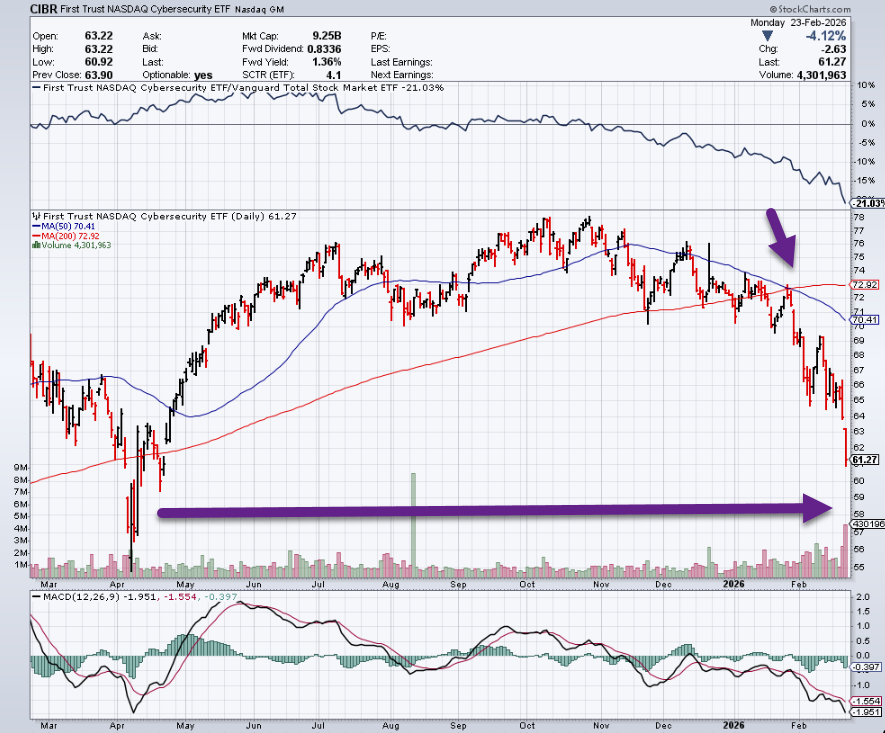Click the red 72.92 price tag

[x=864, y=285]
